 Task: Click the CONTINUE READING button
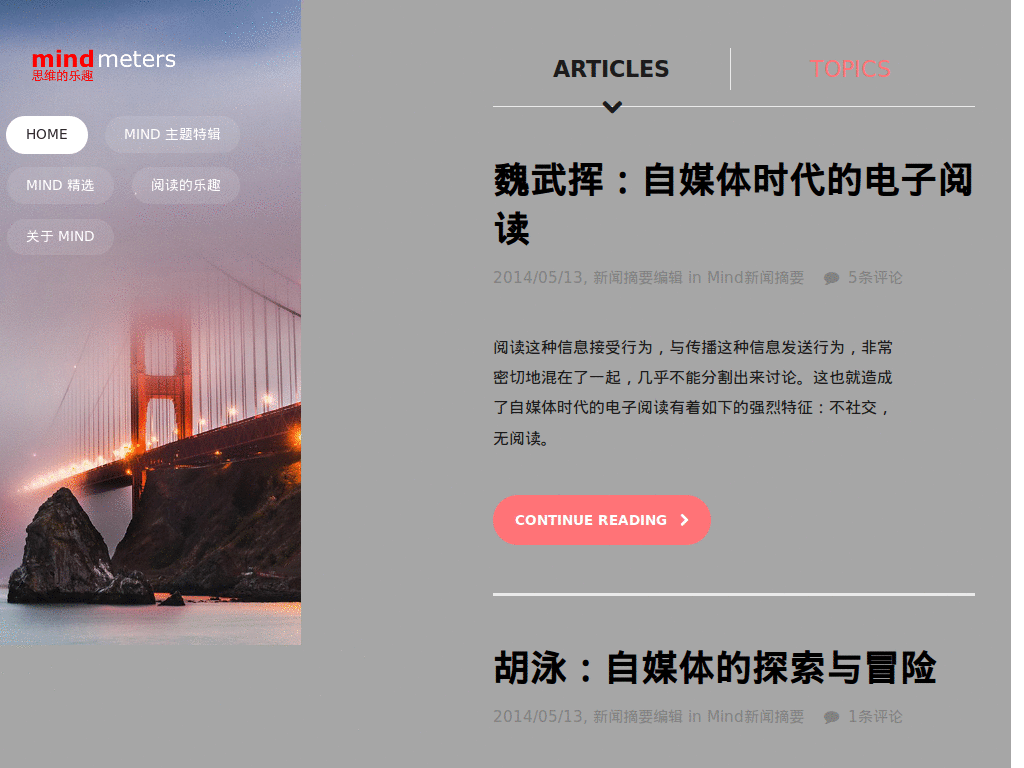pyautogui.click(x=601, y=520)
